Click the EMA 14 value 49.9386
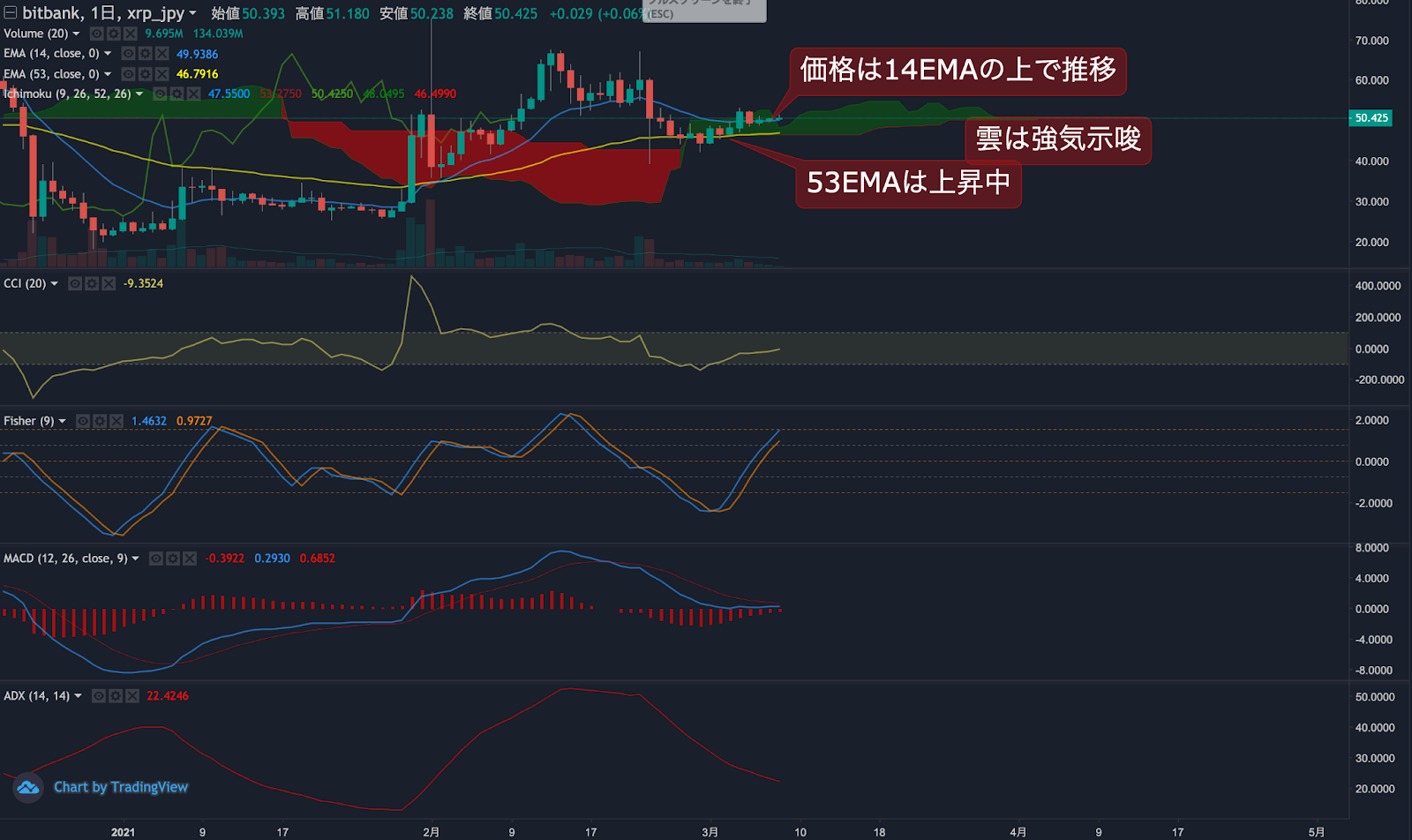Viewport: 1412px width, 840px height. point(198,54)
